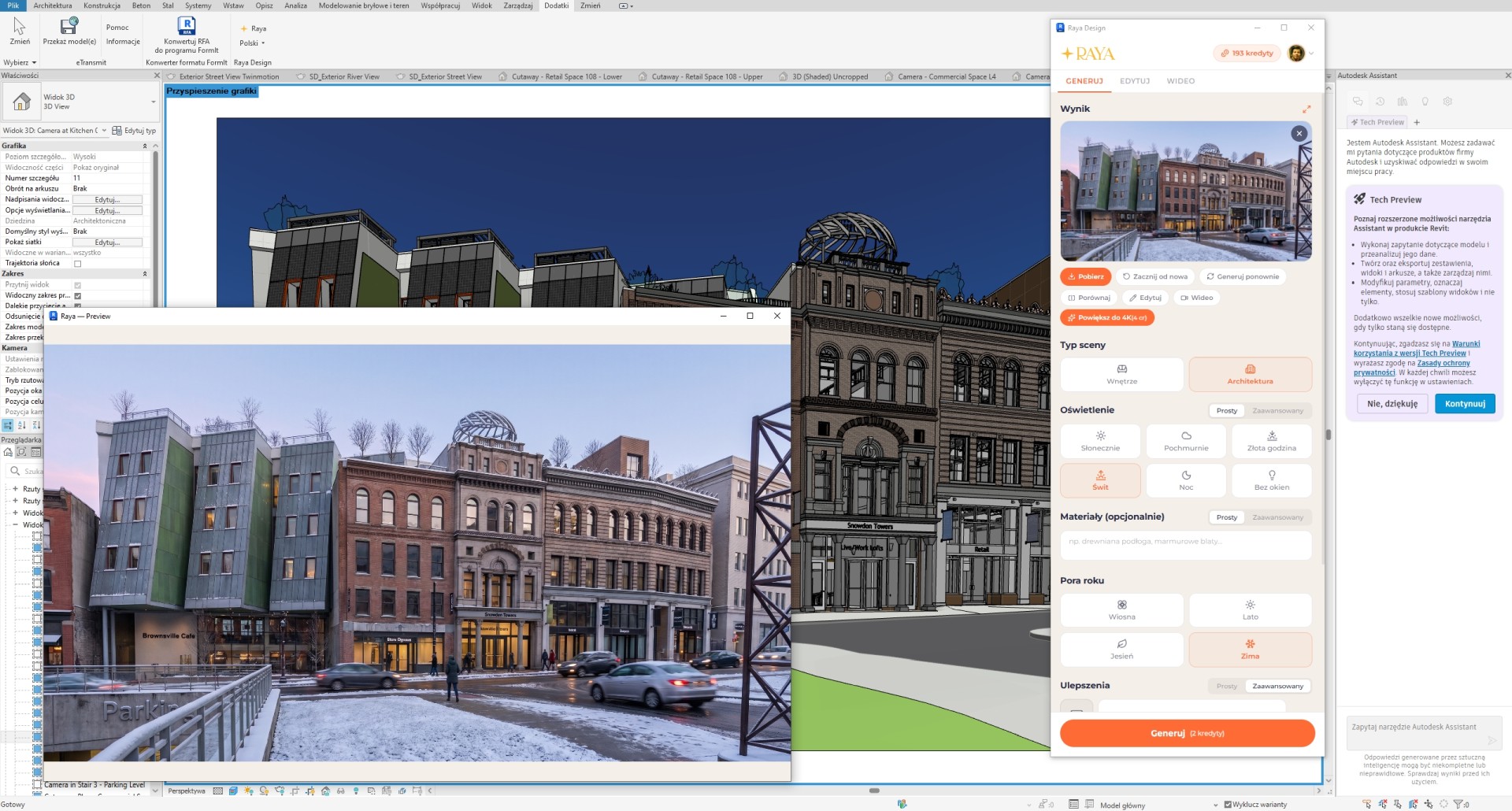
Task: Click the Kontynuuj button in Tech Preview
Action: 1465,404
